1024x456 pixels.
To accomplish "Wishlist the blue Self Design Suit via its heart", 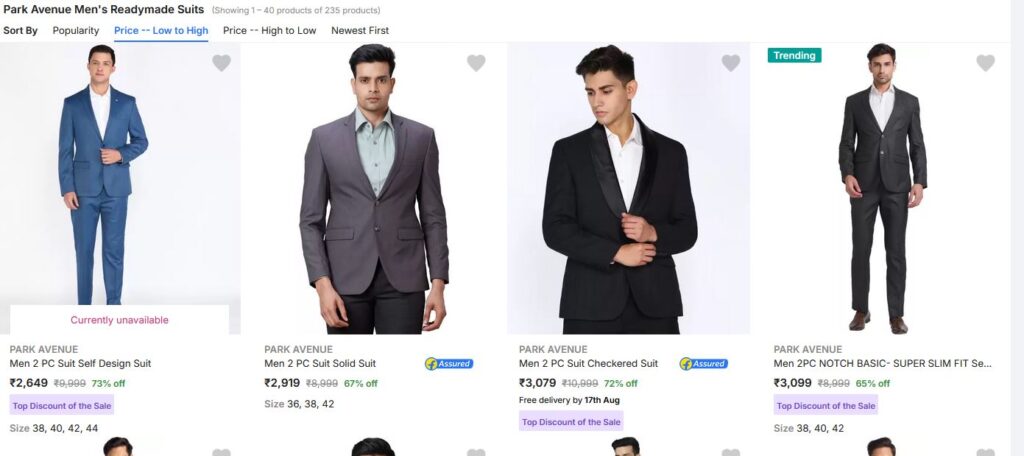I will tap(221, 63).
